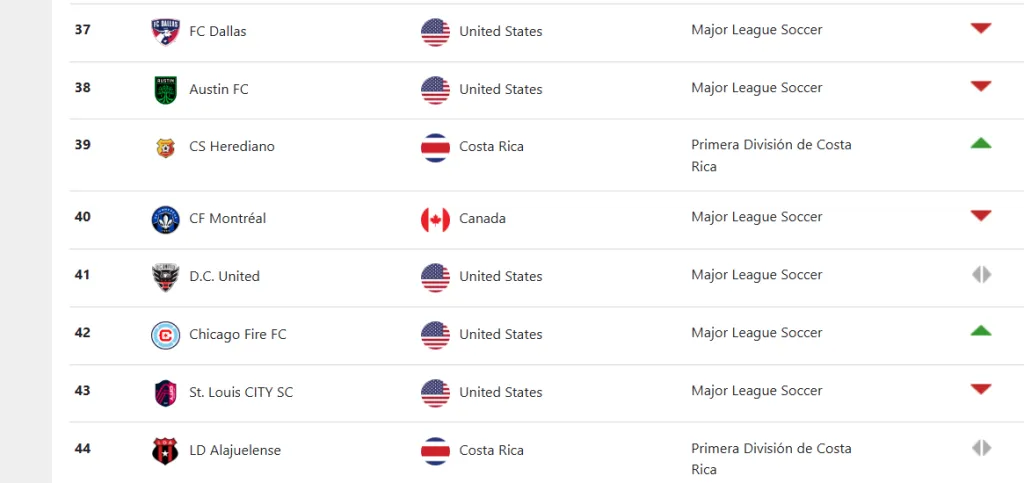Select the St. Louis CITY SC name
1024x483 pixels.
coord(241,393)
